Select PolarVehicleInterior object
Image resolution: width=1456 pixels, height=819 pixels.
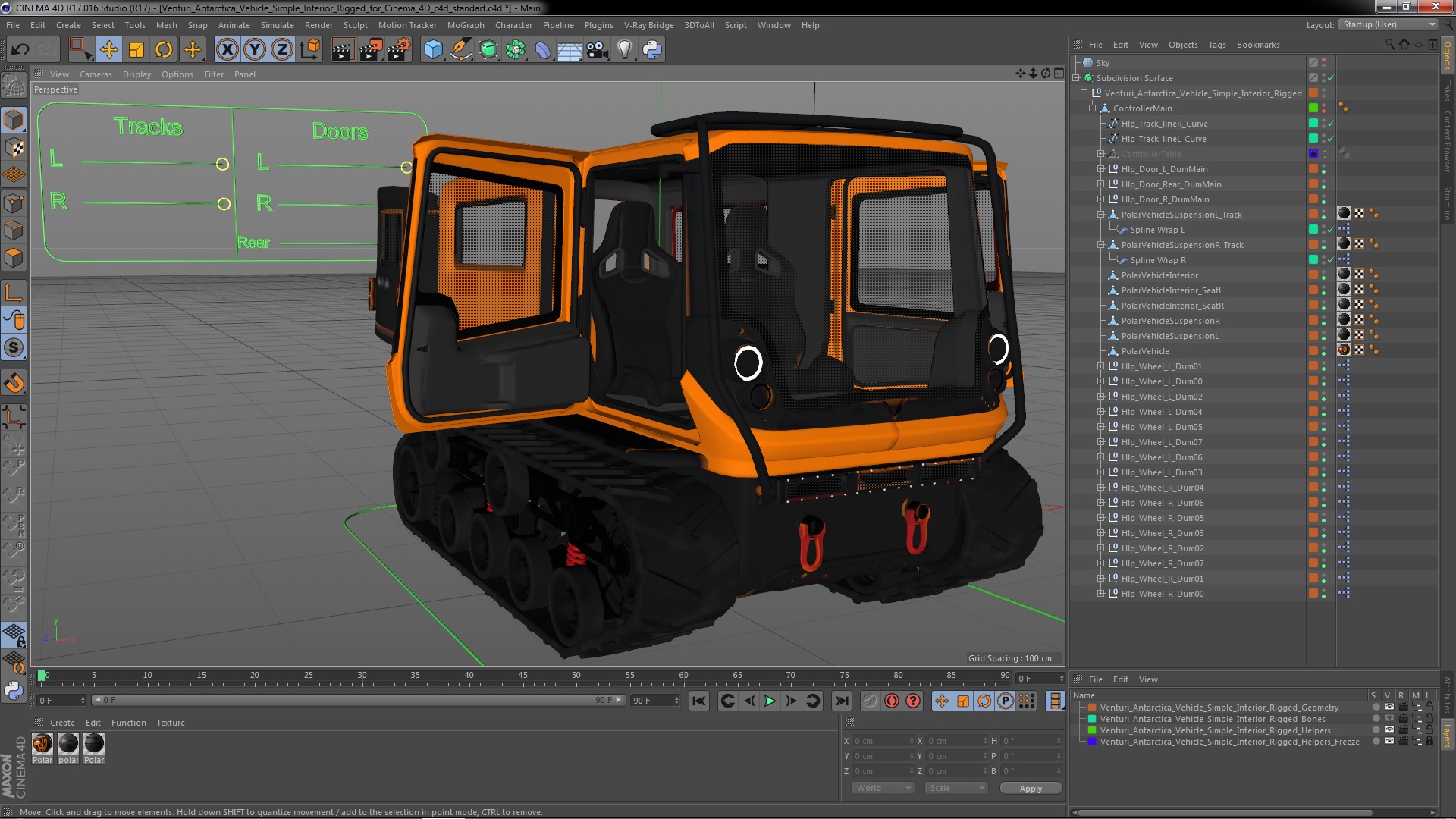pos(1159,275)
